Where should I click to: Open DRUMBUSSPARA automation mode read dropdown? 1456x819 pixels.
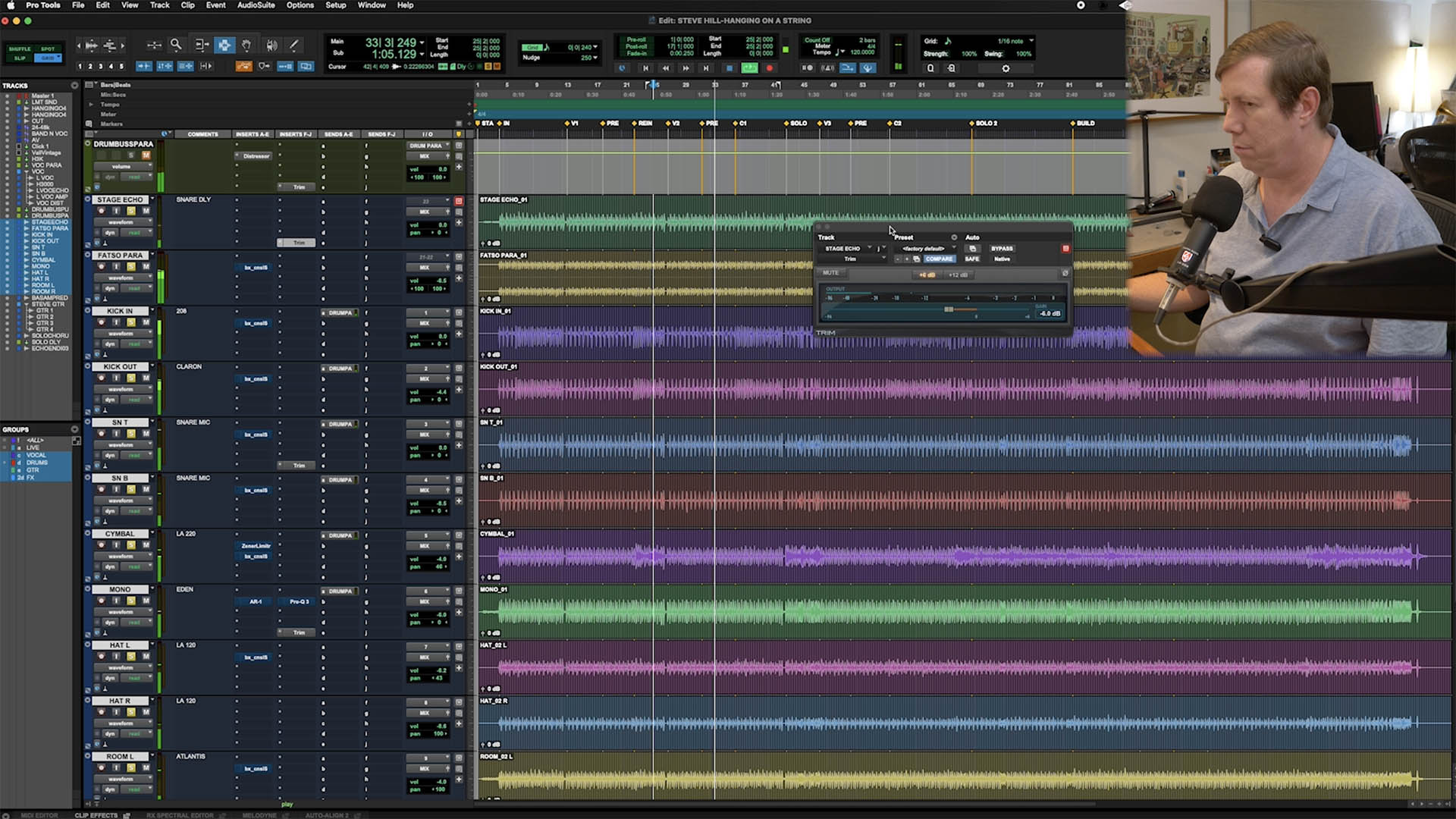point(135,177)
